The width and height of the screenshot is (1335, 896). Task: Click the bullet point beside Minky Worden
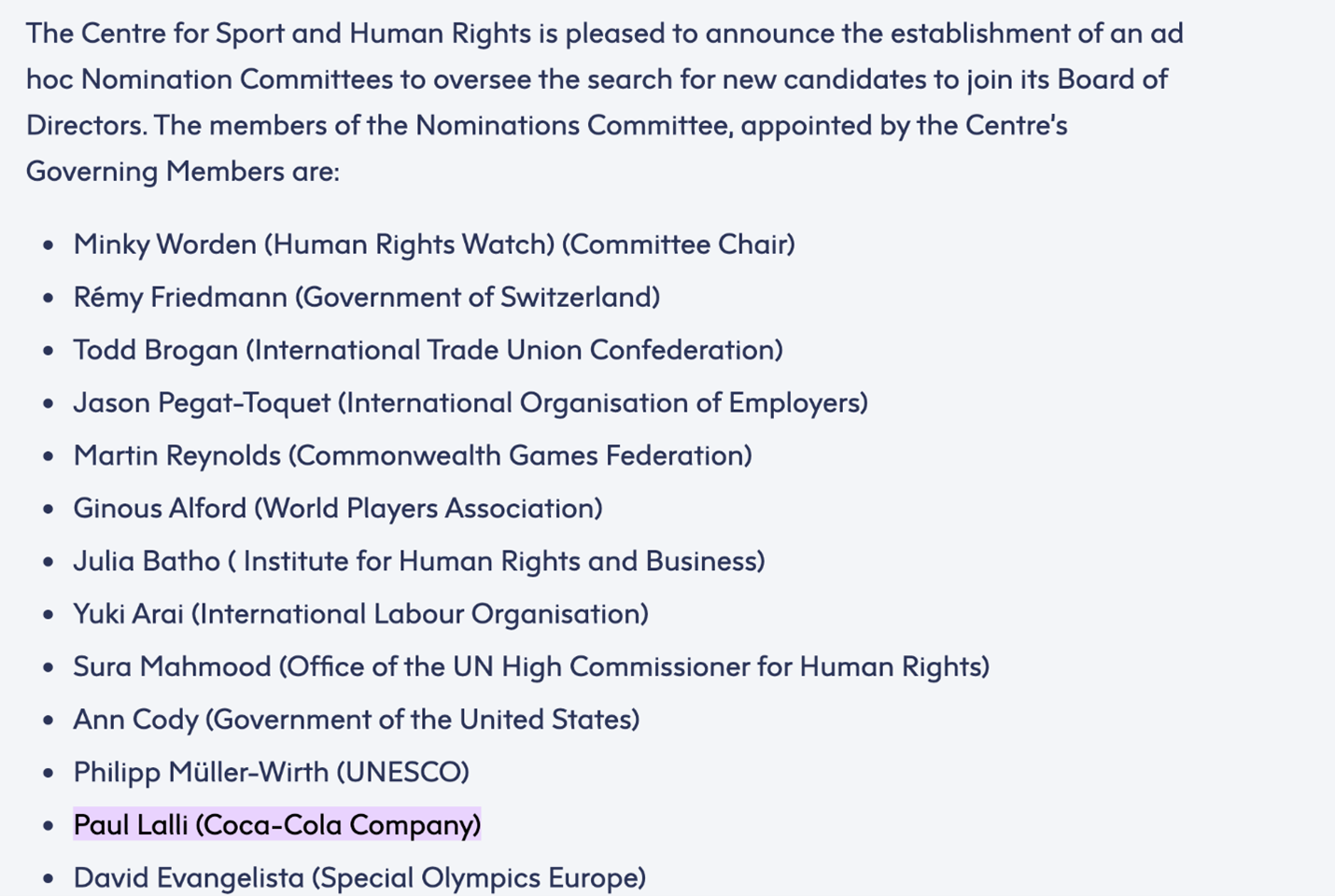click(49, 245)
